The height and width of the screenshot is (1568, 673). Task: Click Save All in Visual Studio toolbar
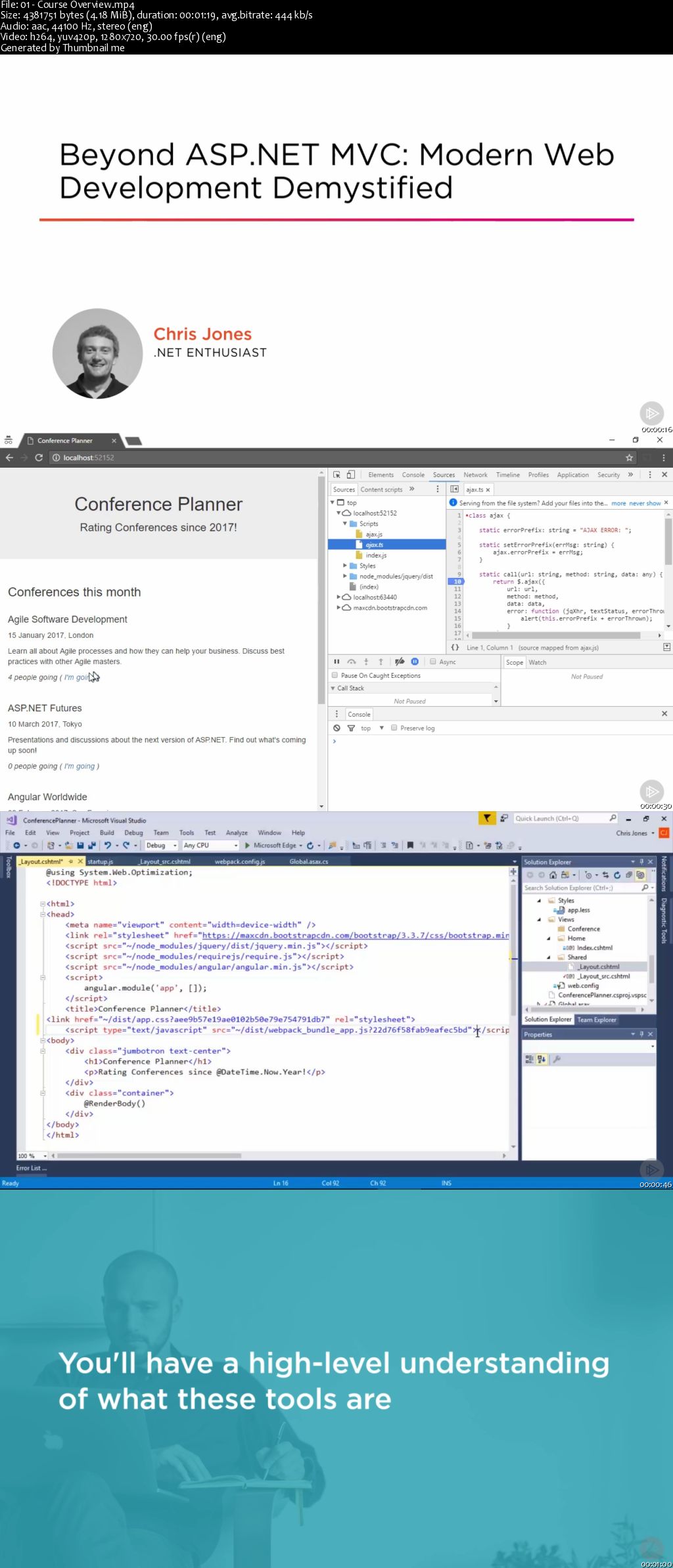click(91, 845)
